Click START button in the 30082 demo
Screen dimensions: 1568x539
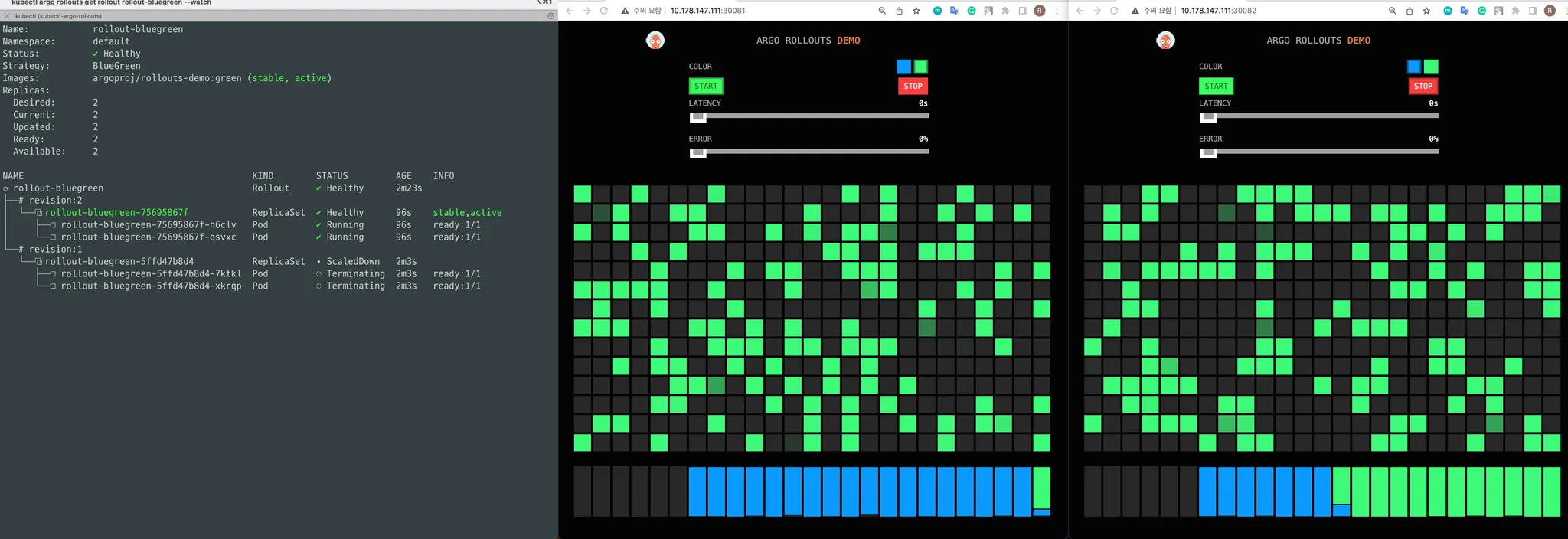click(x=1216, y=86)
